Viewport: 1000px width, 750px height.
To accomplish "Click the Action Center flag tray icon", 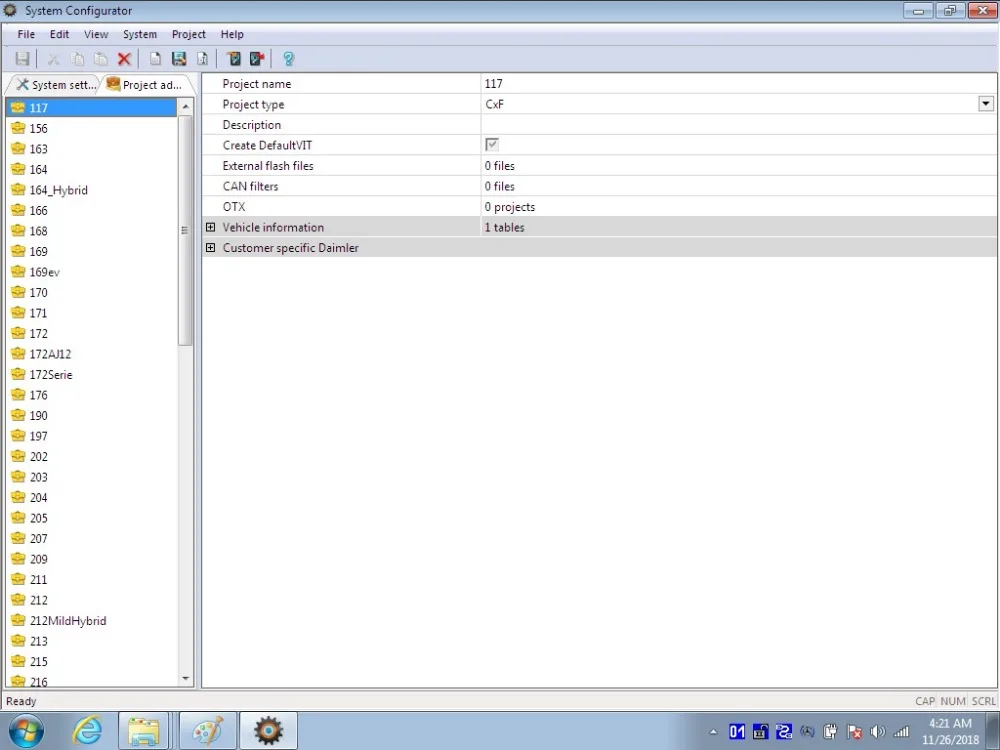I will (x=855, y=732).
